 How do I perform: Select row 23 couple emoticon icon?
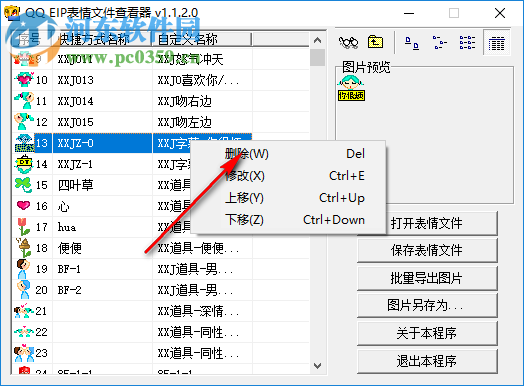(x=24, y=353)
